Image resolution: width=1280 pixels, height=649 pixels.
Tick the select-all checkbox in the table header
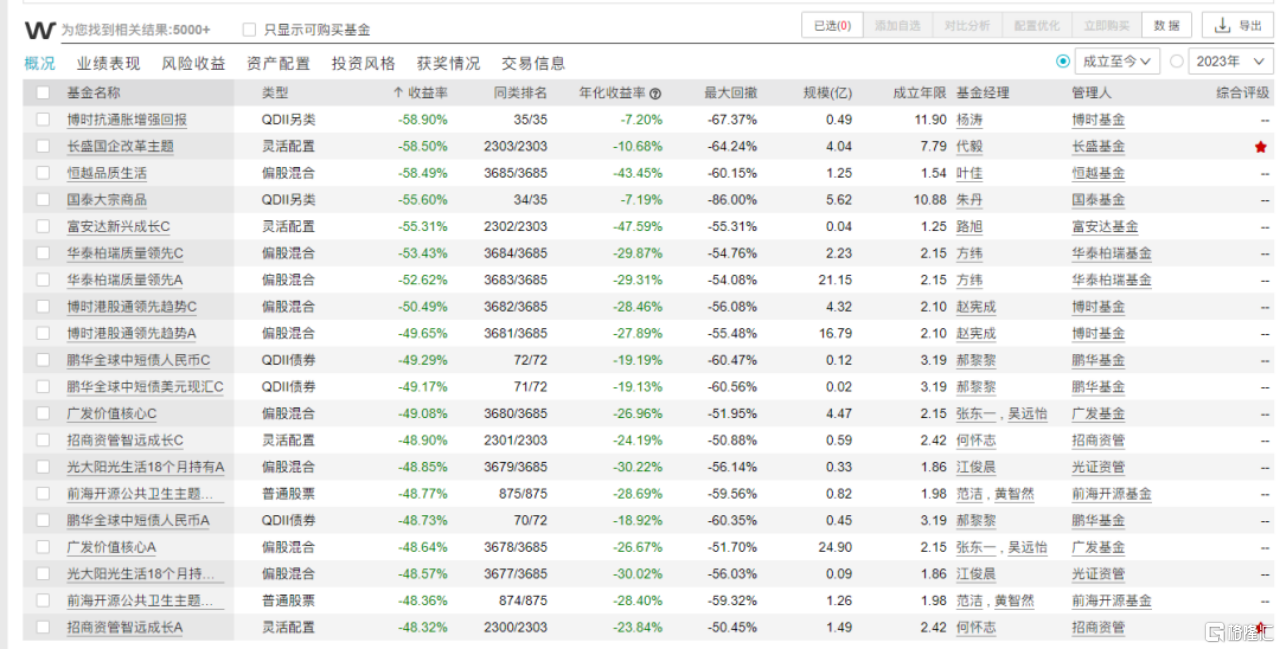pyautogui.click(x=43, y=93)
